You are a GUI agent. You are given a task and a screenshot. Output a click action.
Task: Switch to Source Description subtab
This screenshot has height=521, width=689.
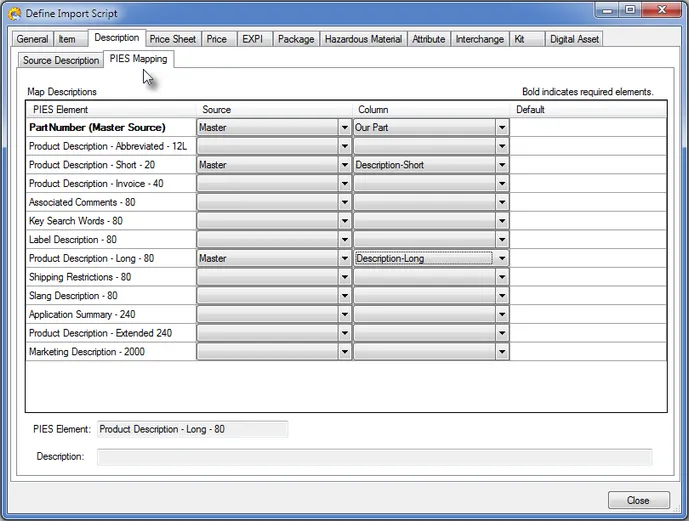tap(61, 60)
